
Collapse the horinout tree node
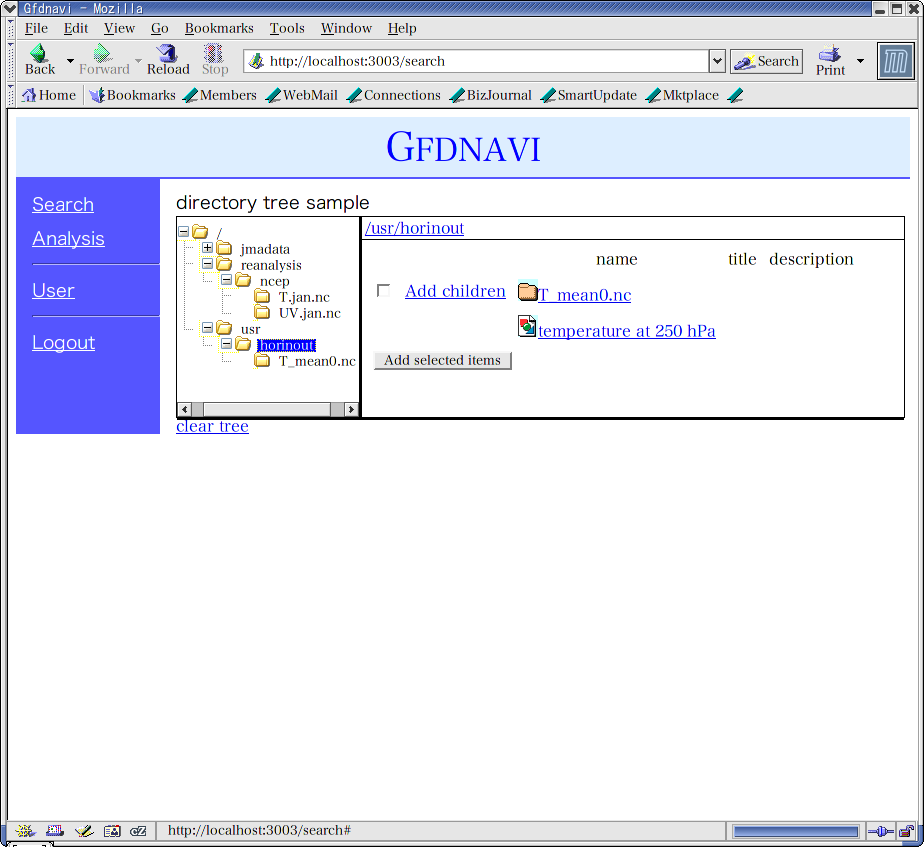[226, 344]
